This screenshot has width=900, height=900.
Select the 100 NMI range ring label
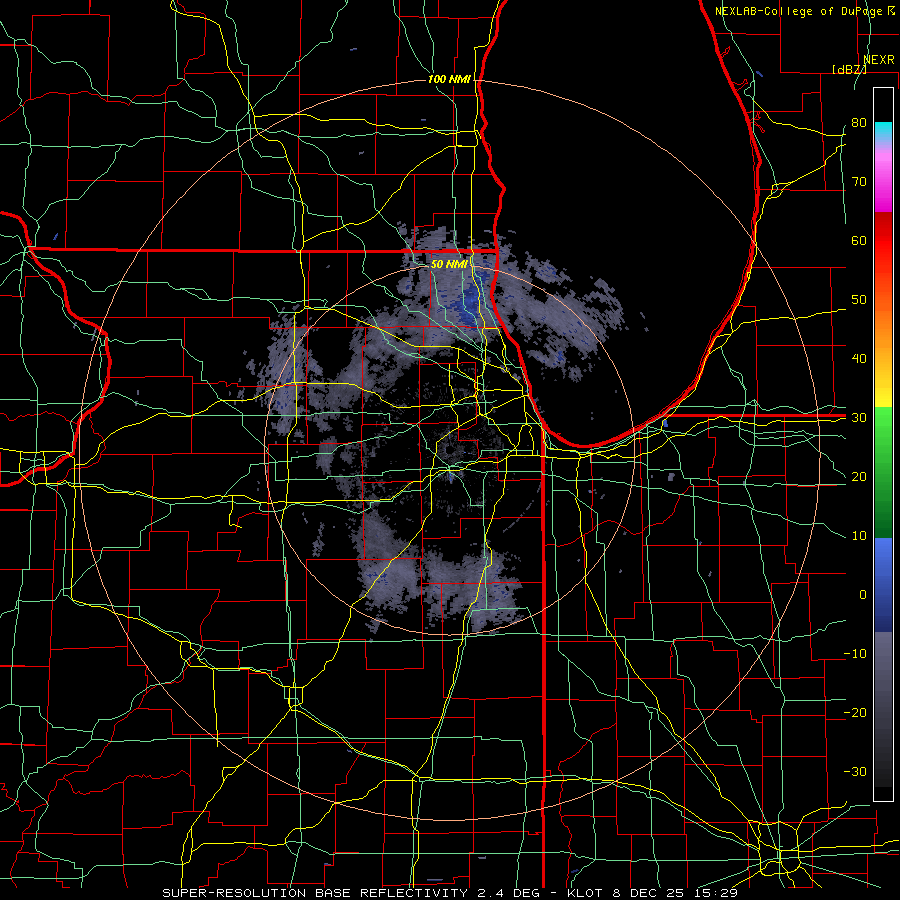(x=449, y=79)
